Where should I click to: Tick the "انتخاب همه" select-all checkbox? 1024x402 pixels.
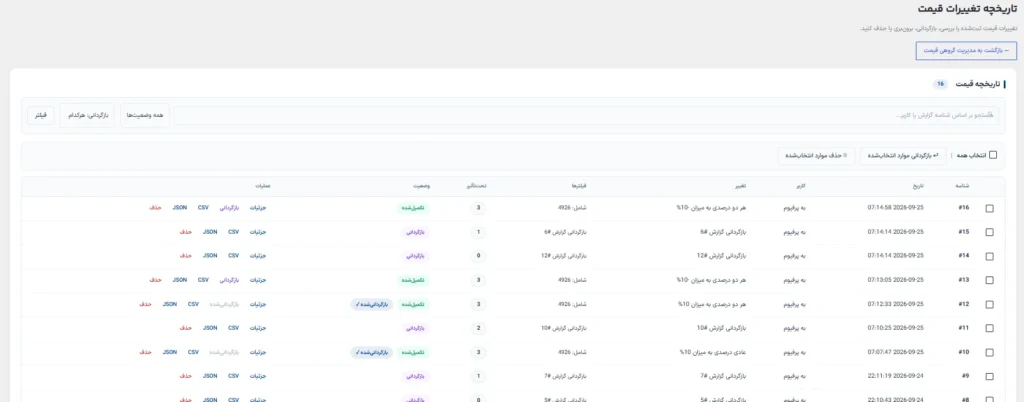(993, 155)
